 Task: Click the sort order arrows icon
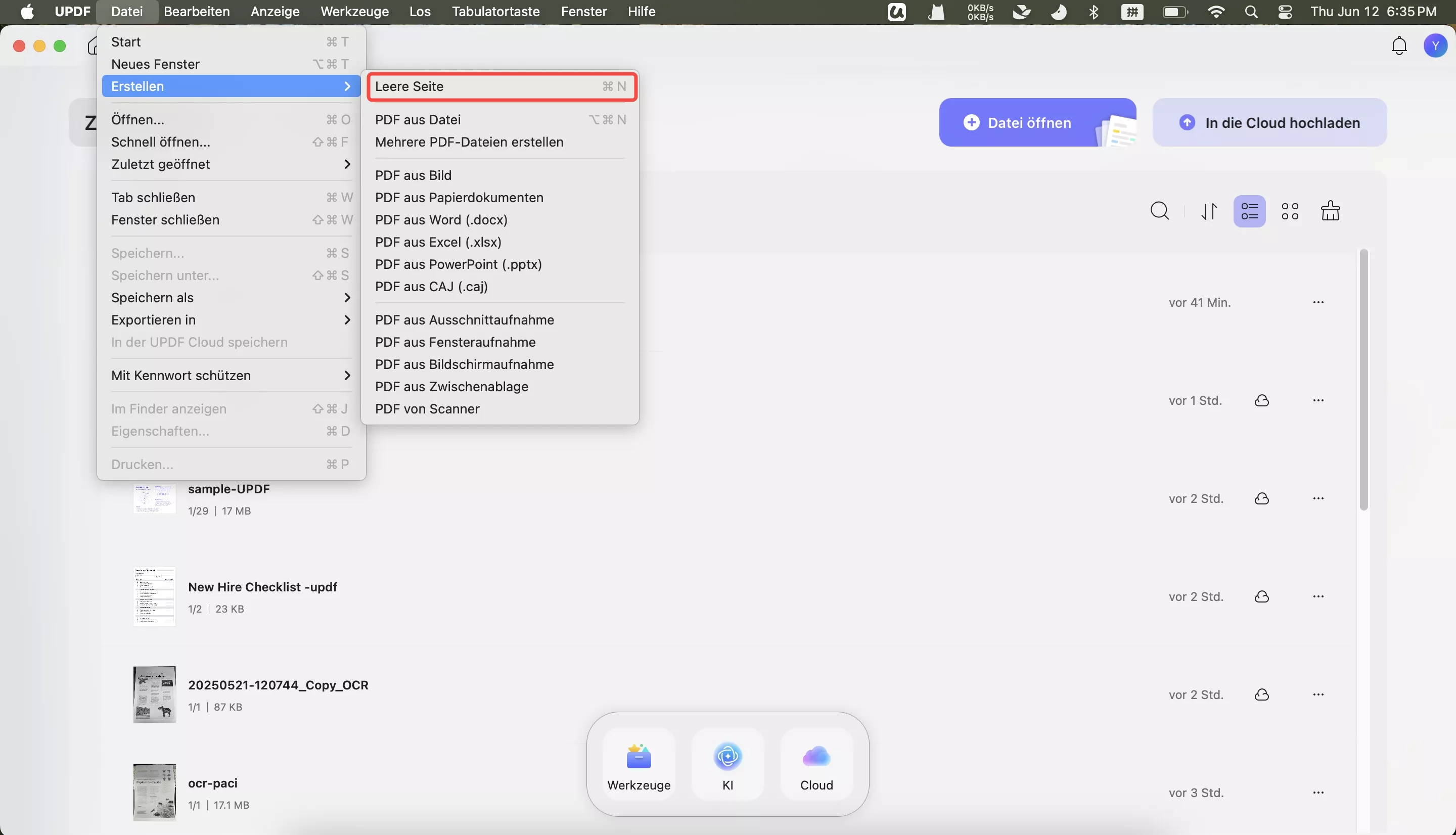tap(1209, 211)
